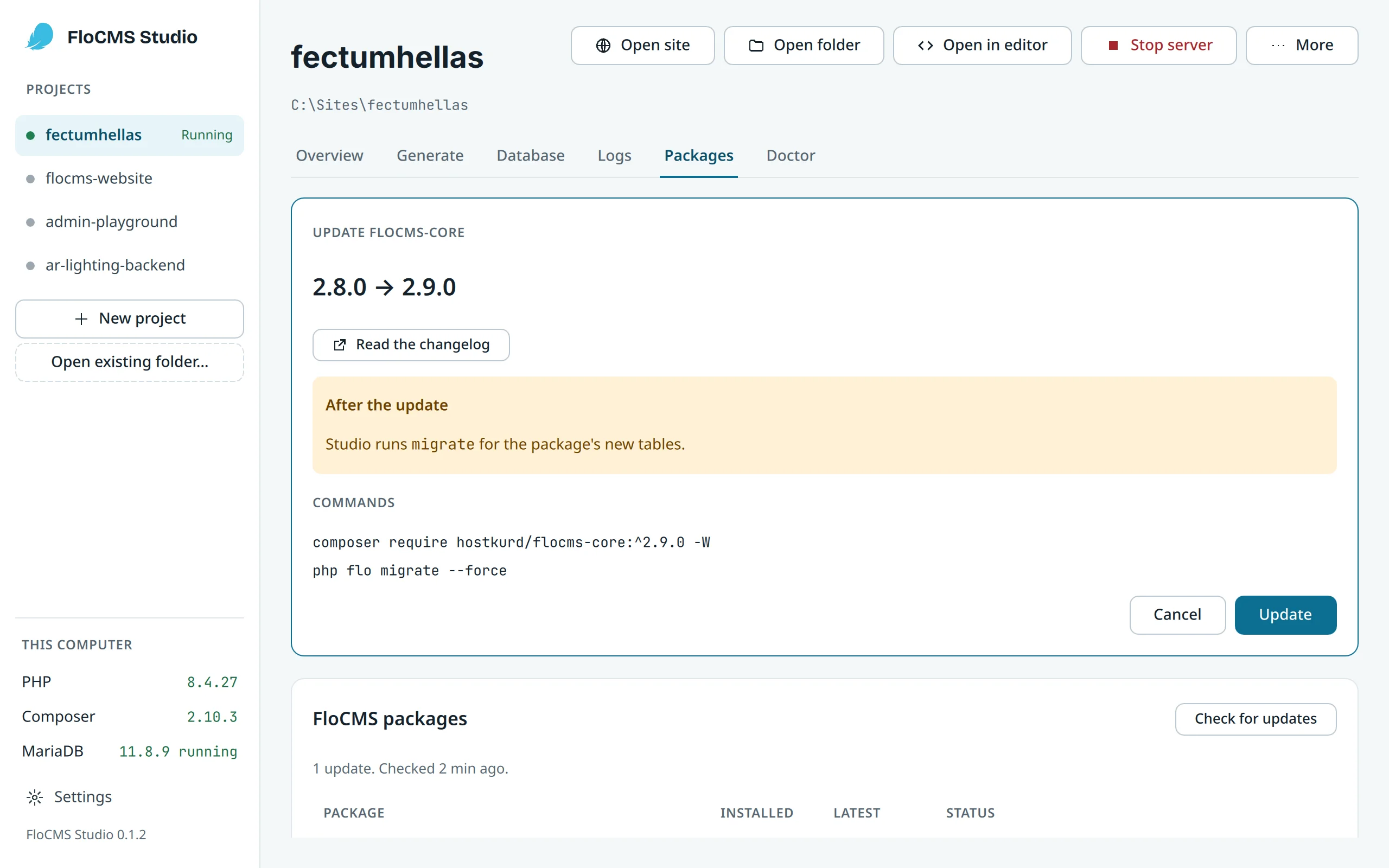The width and height of the screenshot is (1389, 868).
Task: Select the flocms-website project
Action: point(130,178)
